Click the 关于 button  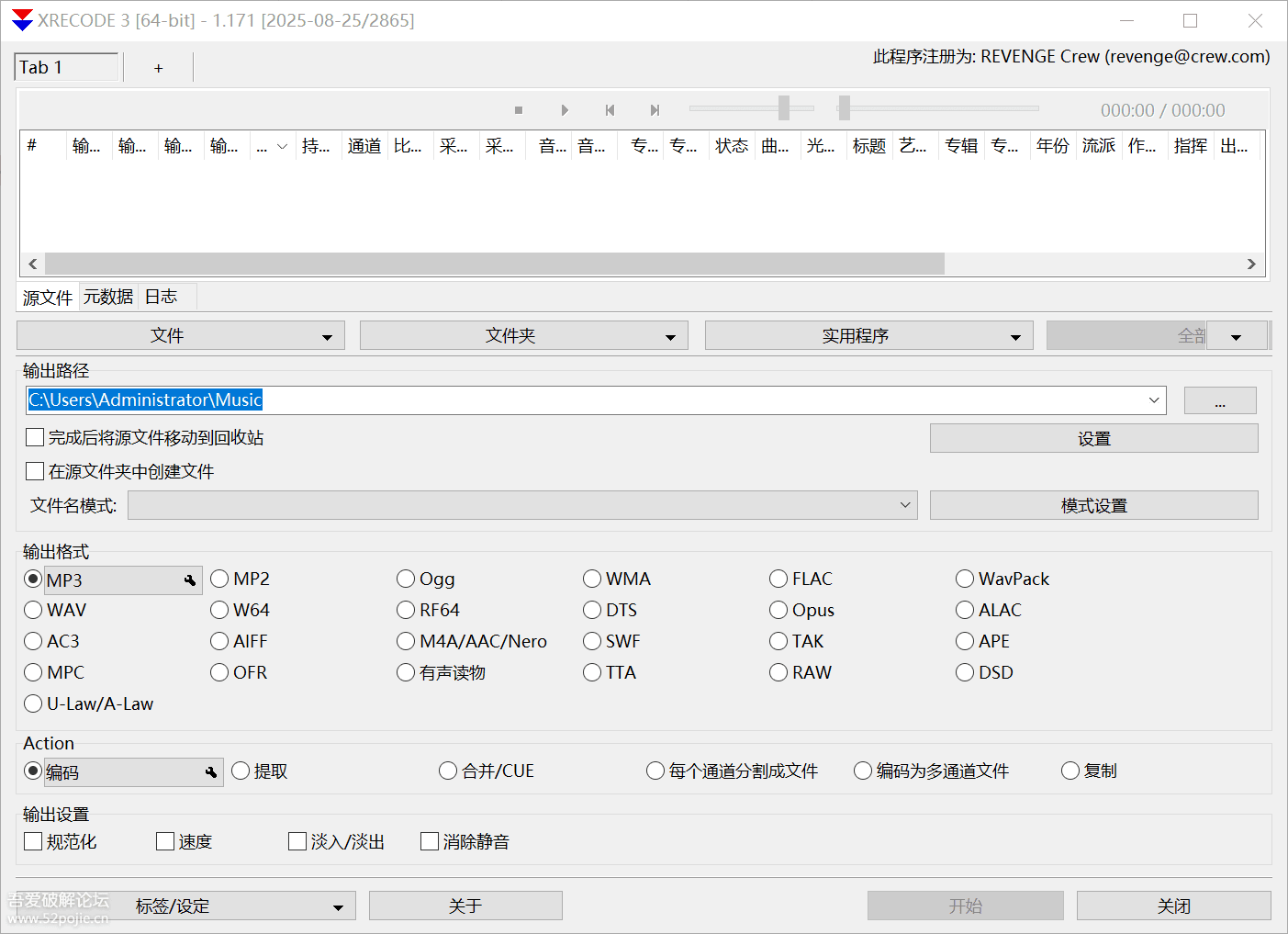click(x=465, y=905)
